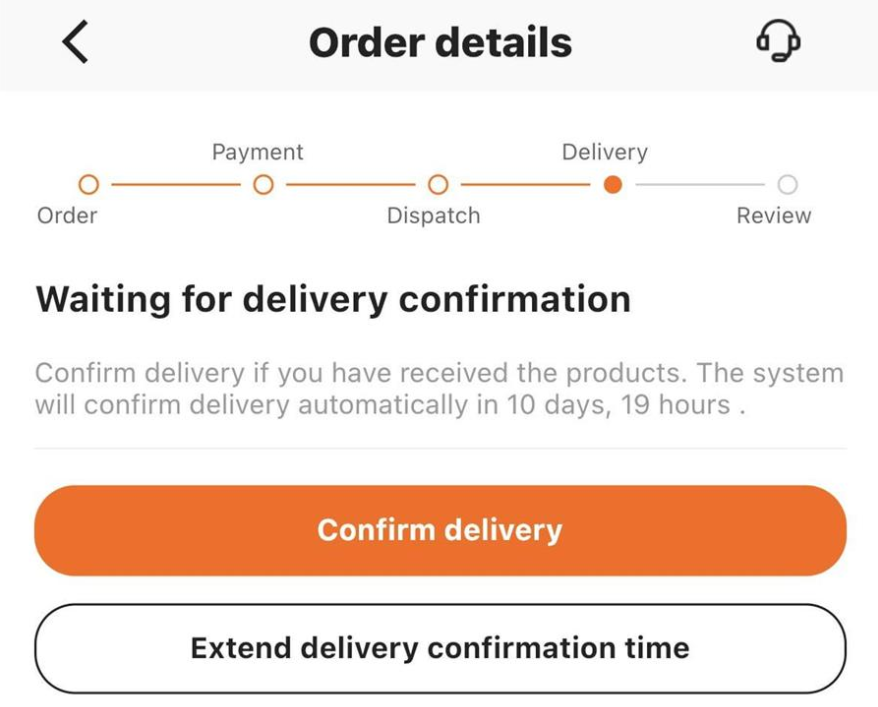
Task: Select the Dispatch step circle
Action: click(438, 185)
